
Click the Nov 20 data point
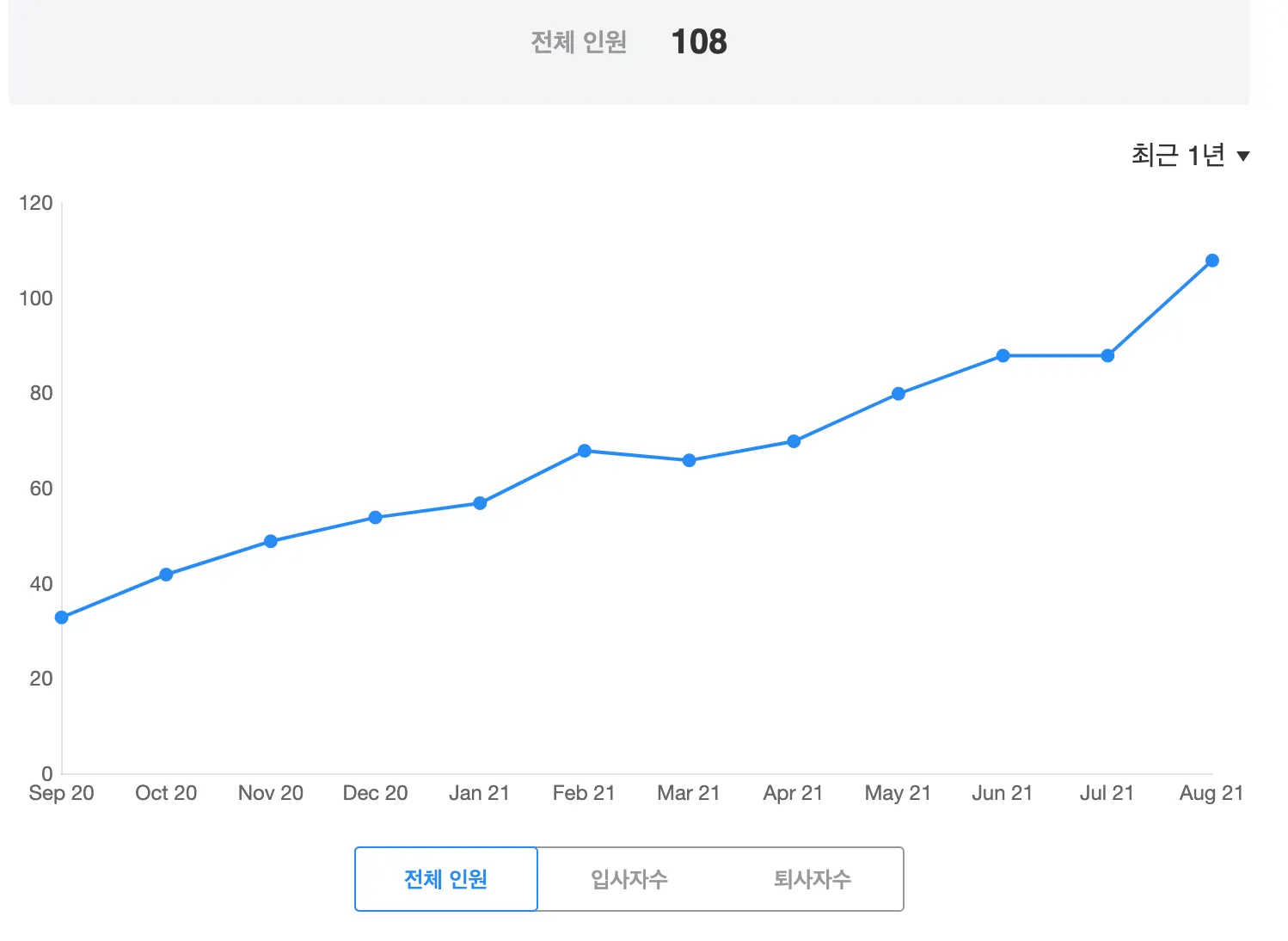pyautogui.click(x=271, y=541)
